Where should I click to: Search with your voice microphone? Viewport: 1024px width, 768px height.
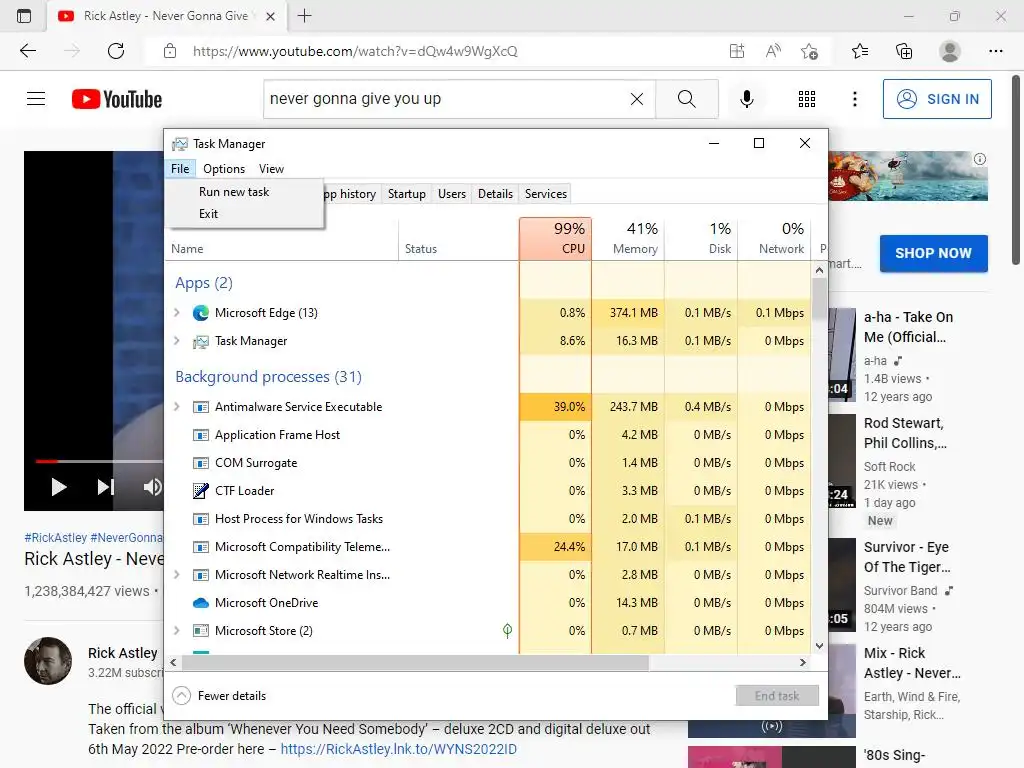click(x=746, y=99)
